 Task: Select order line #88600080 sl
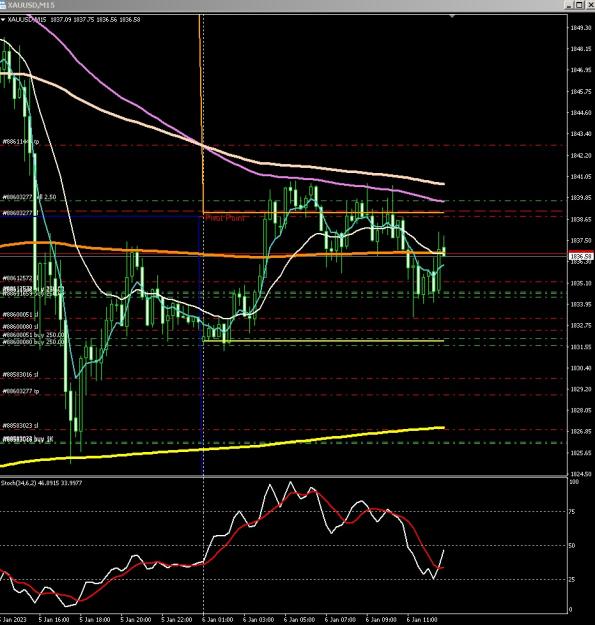click(20, 327)
